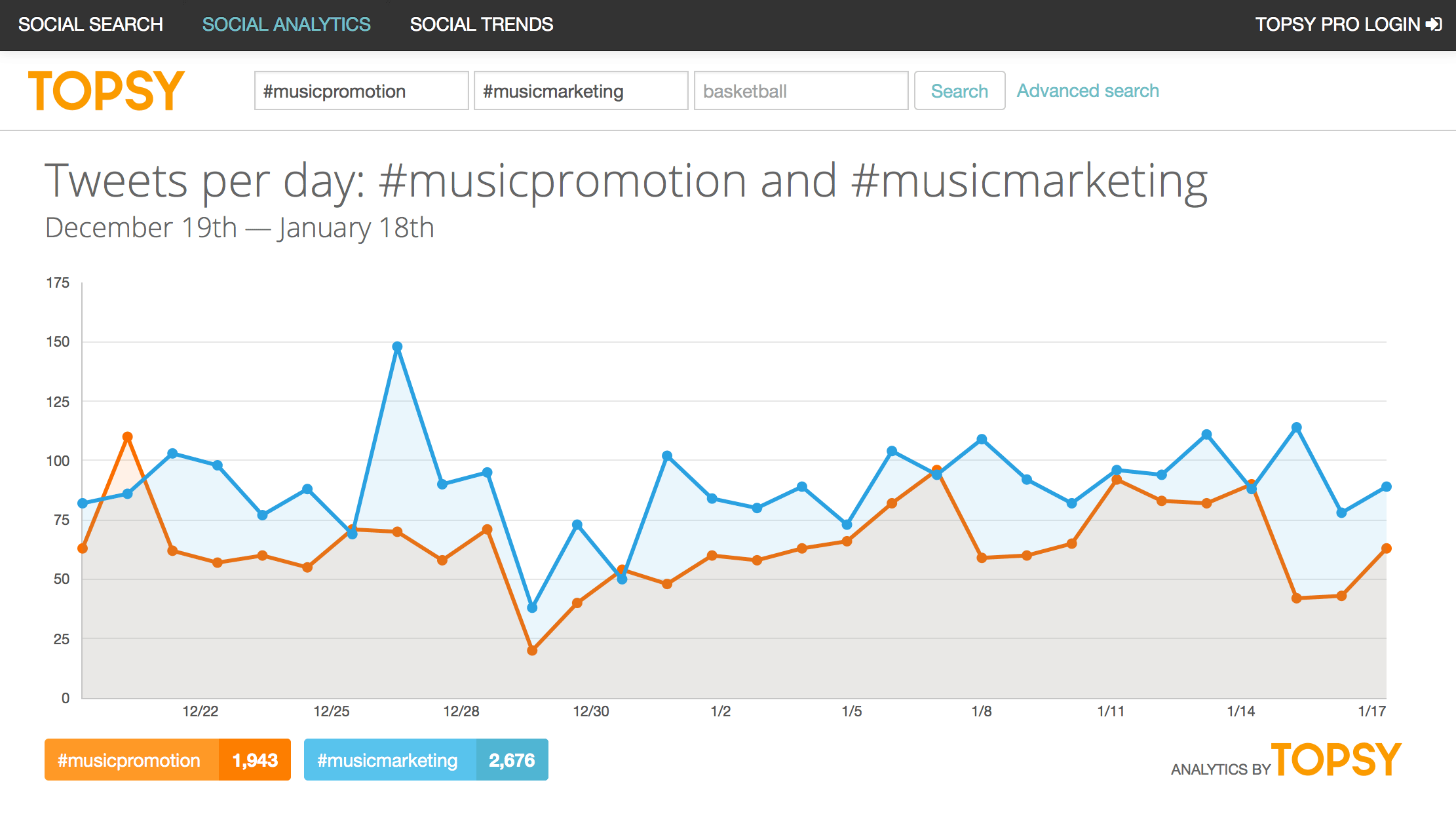
Task: Click the blue peak data point near 150
Action: [x=397, y=347]
